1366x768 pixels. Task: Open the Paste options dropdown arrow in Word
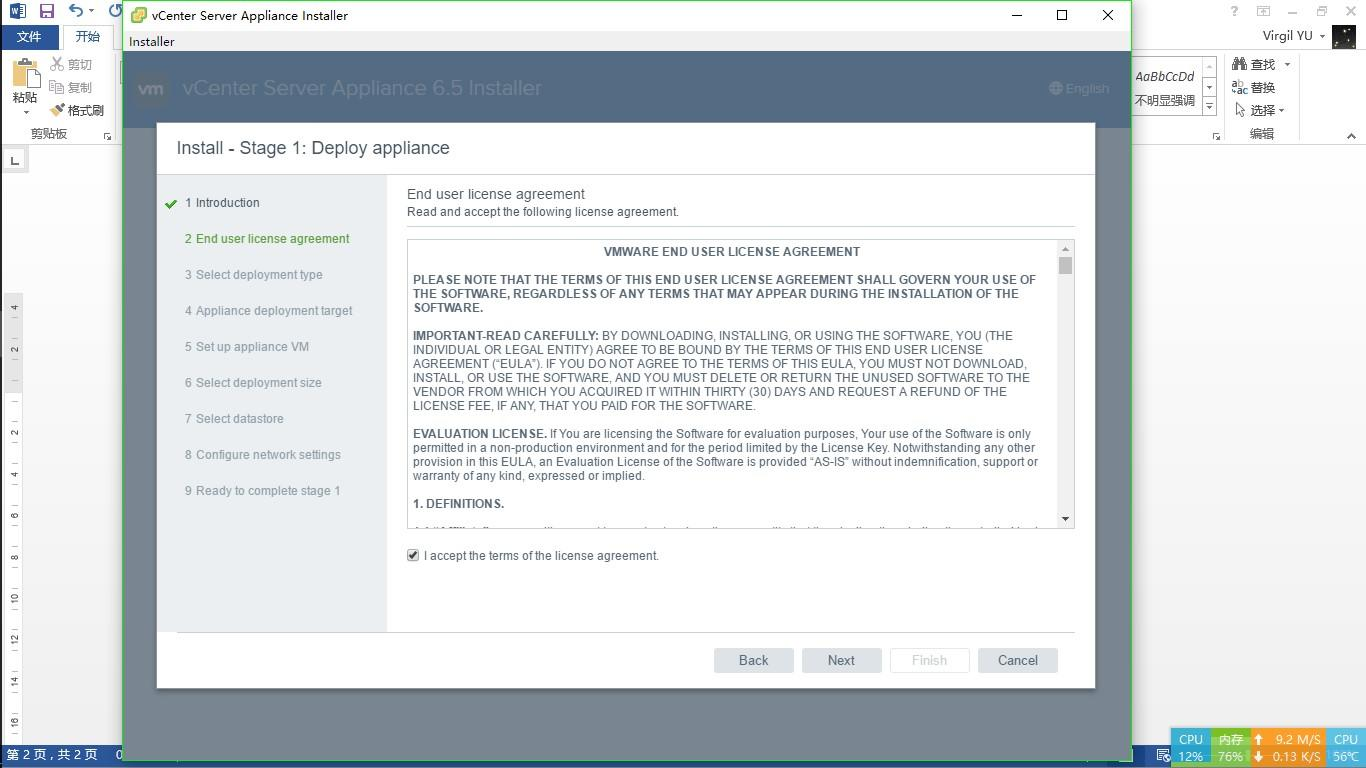(25, 111)
